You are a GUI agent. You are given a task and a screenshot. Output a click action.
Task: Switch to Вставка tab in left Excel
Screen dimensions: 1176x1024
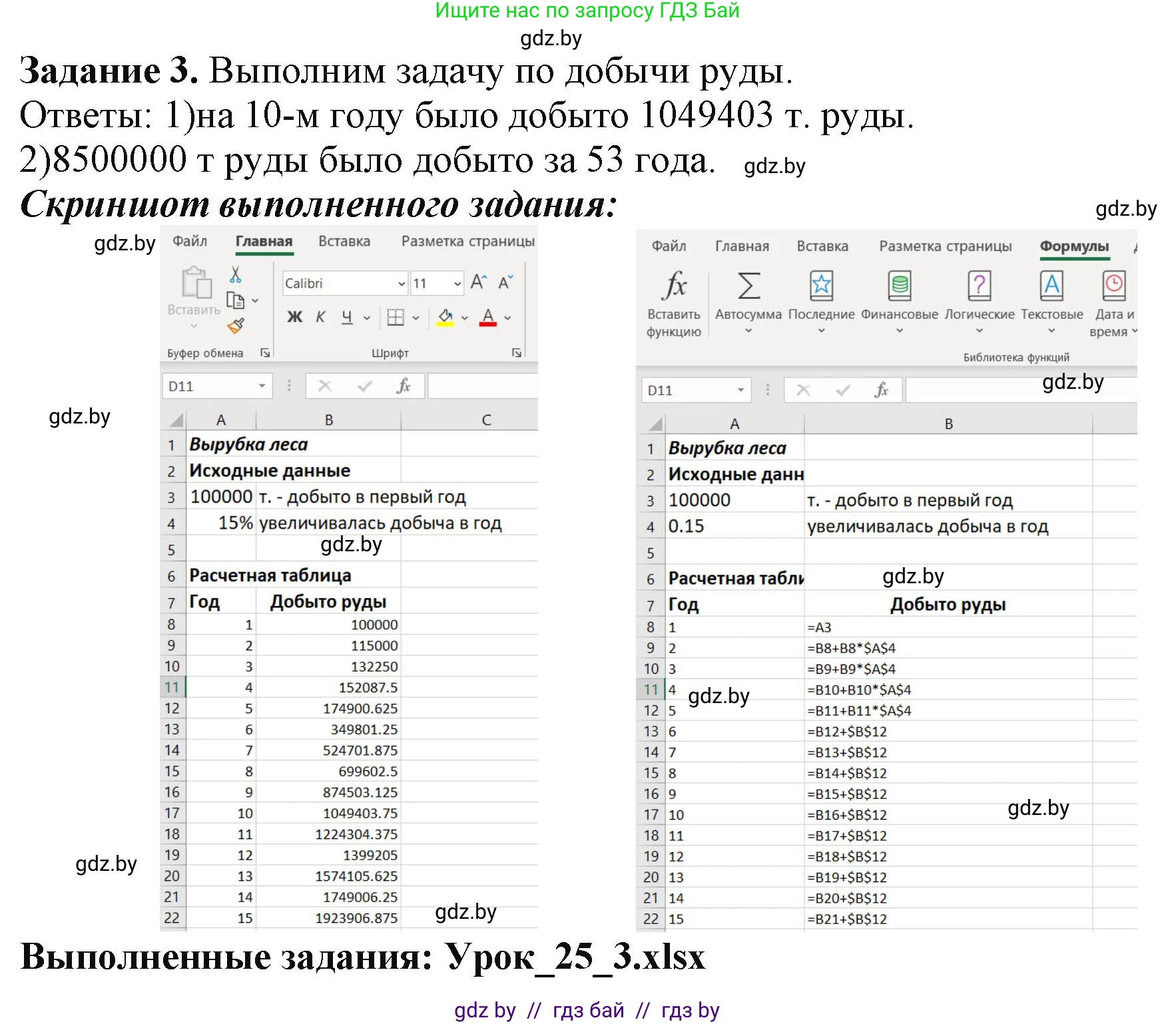point(344,241)
